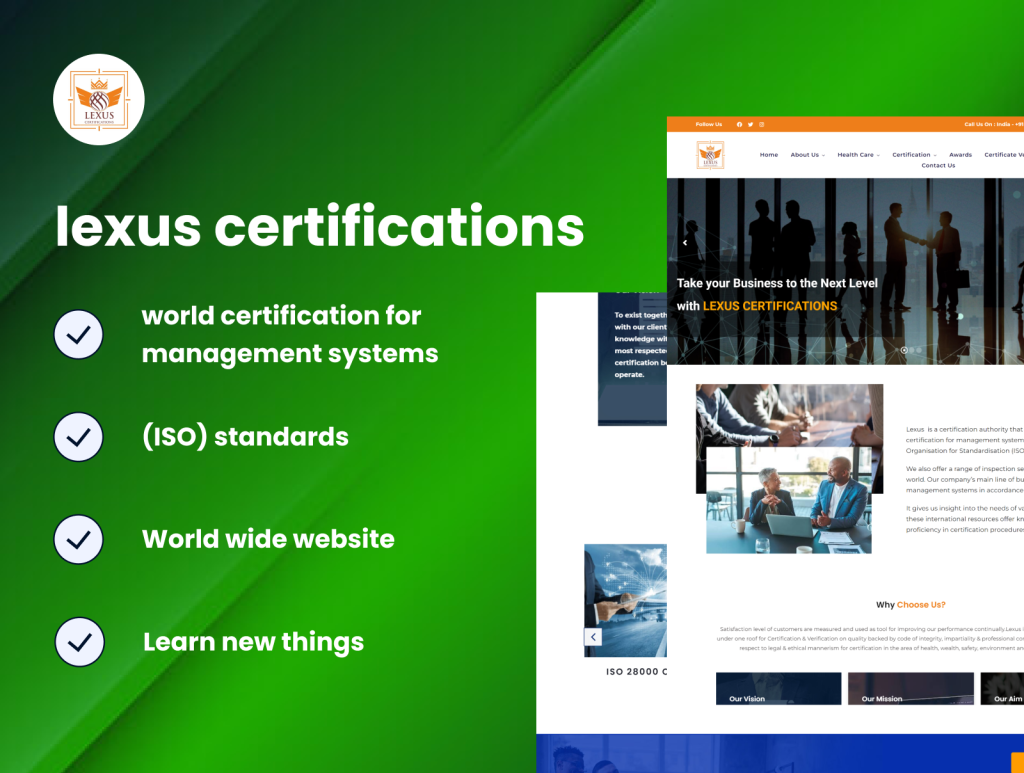This screenshot has width=1024, height=773.
Task: Click the 'Lexus is a certification authority' paragraph
Action: click(x=965, y=440)
